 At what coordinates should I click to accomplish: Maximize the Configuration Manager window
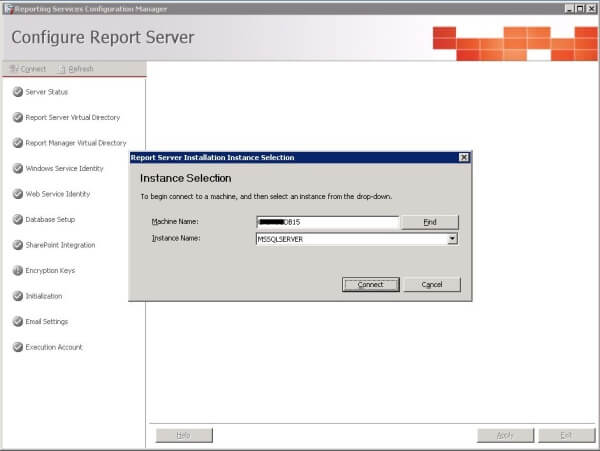[580, 8]
